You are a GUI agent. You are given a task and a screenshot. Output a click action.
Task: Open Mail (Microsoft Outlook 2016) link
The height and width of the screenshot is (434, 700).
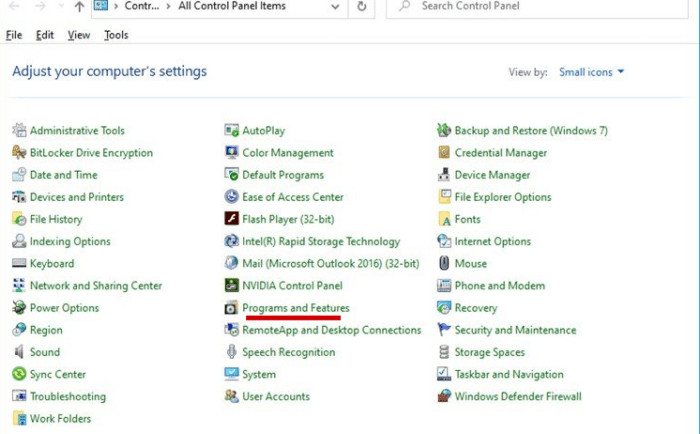click(330, 263)
